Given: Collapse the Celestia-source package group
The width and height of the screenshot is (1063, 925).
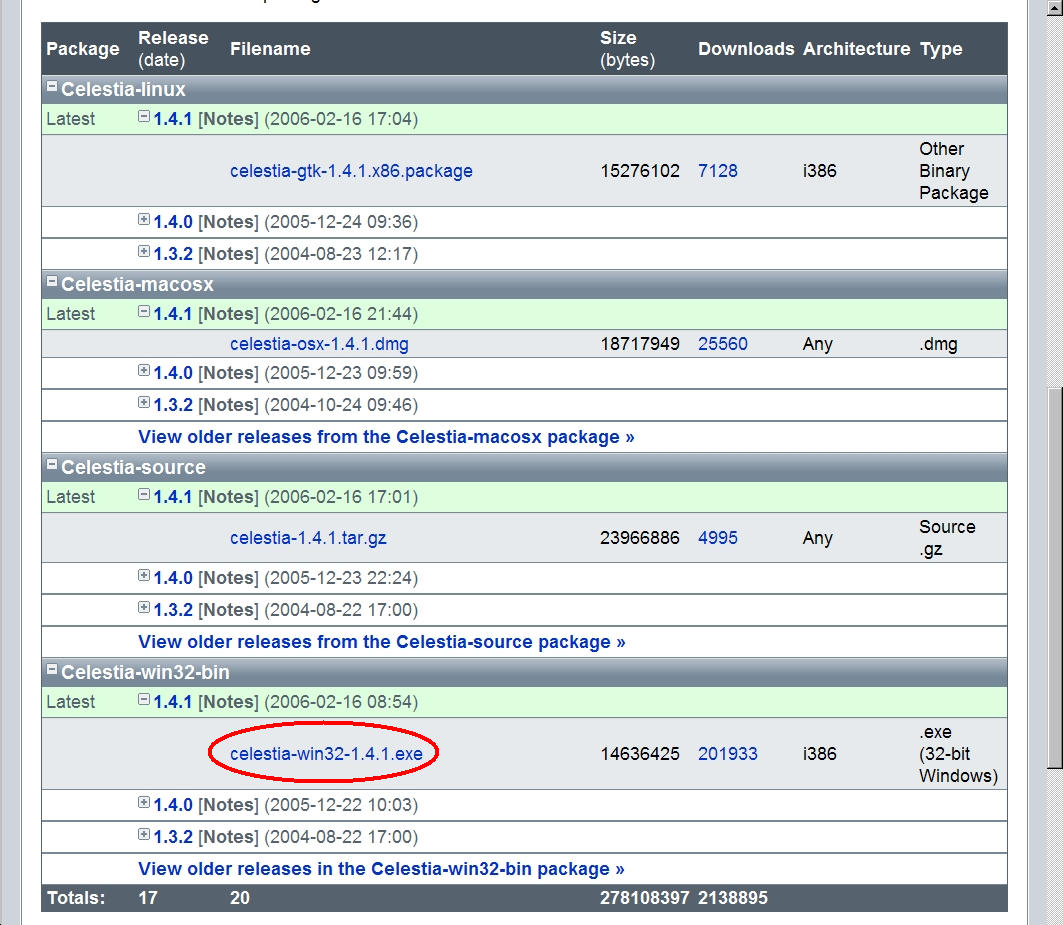Looking at the screenshot, I should [x=52, y=464].
